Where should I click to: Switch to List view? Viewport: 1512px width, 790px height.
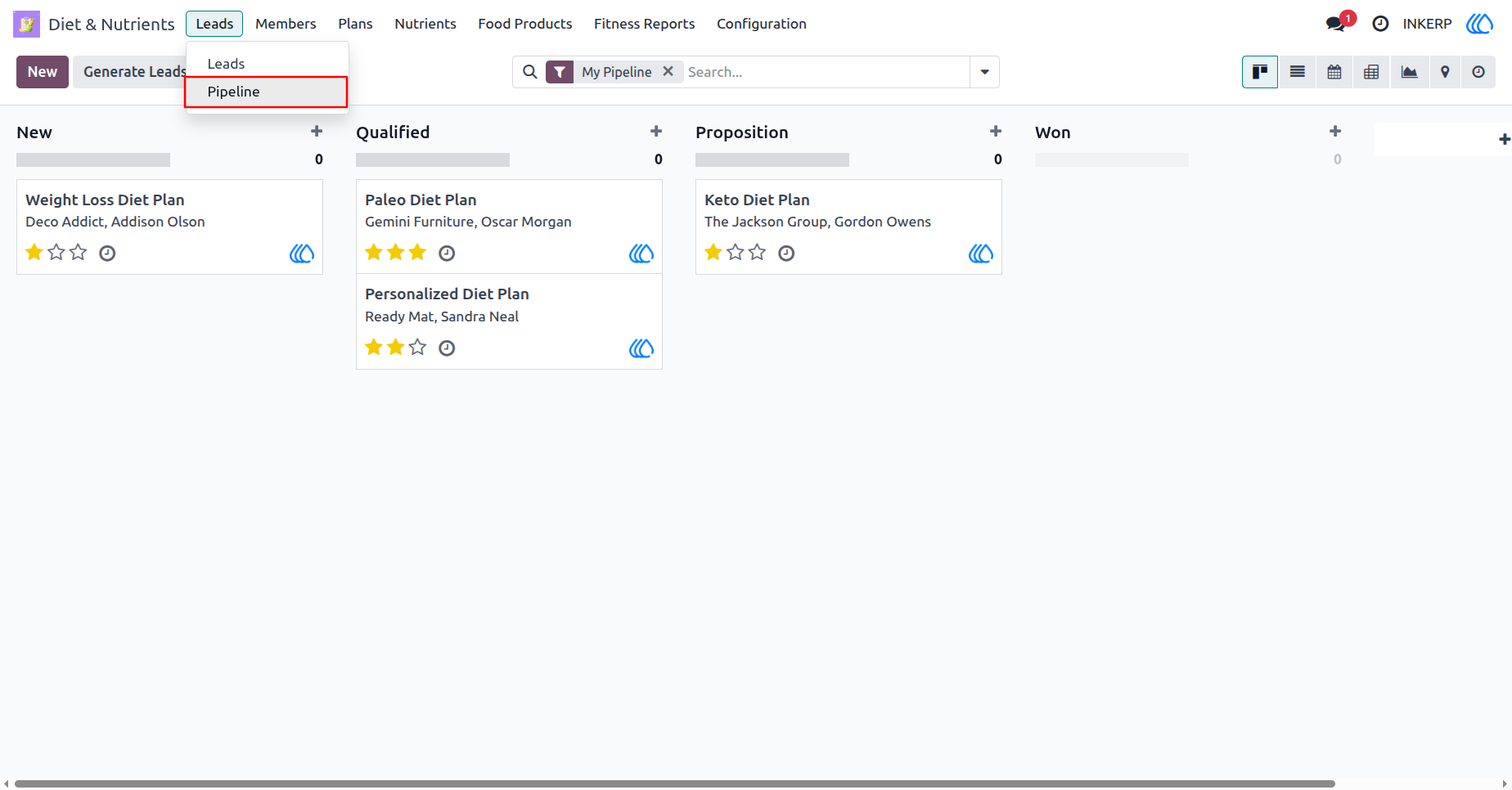coord(1298,72)
